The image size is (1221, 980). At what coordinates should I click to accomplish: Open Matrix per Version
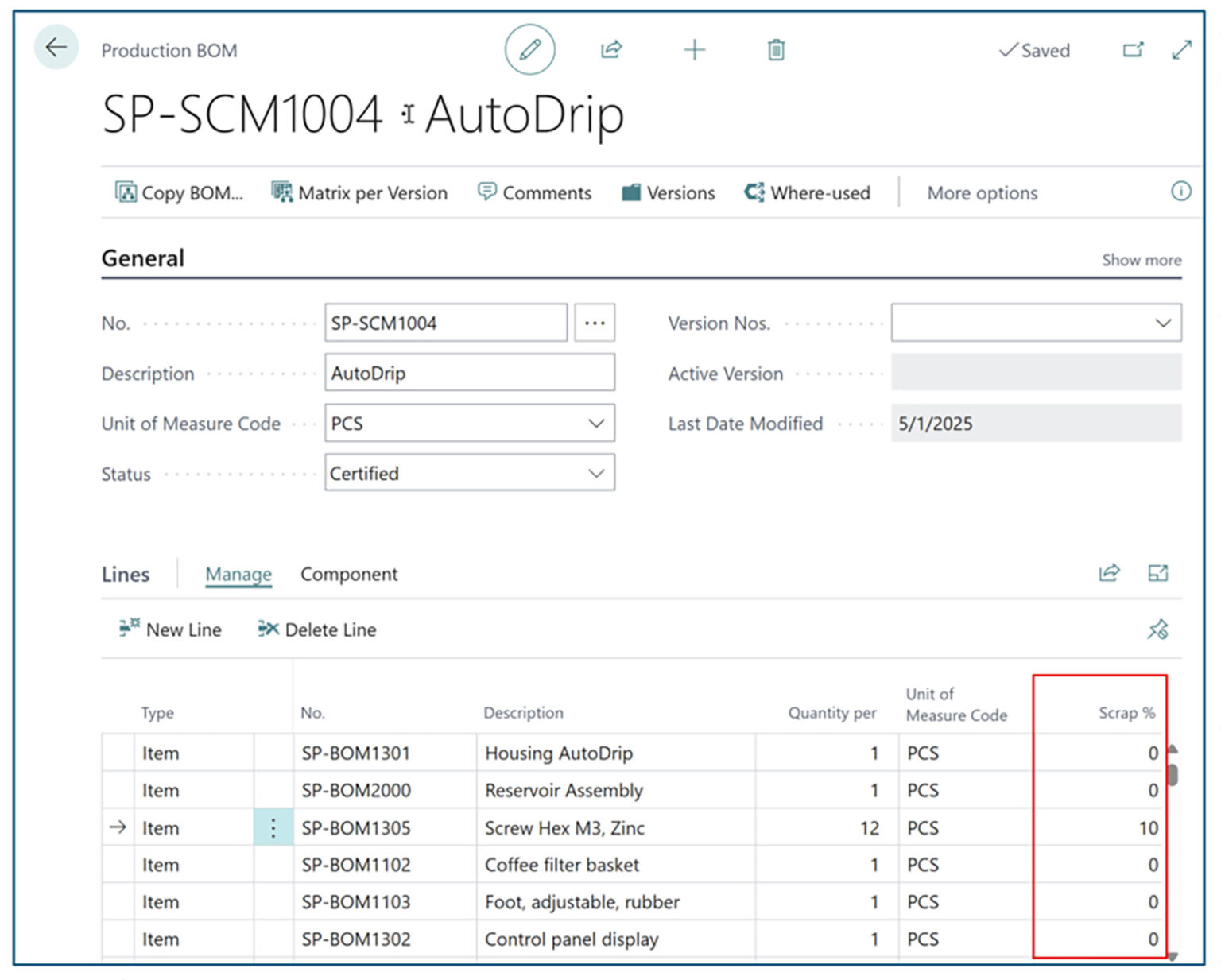[x=359, y=192]
